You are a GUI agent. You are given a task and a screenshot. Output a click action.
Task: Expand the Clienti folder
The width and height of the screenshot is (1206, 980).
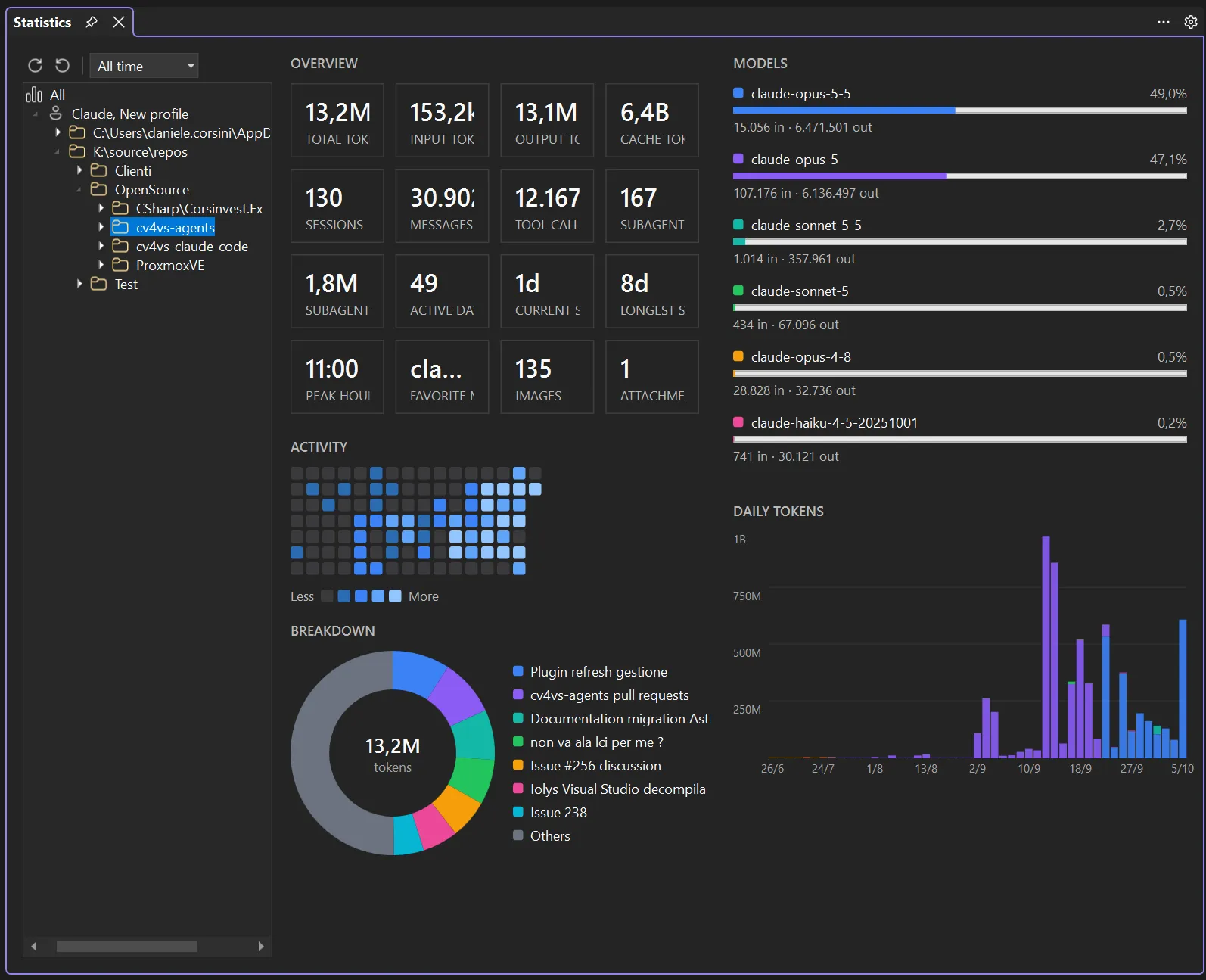click(79, 170)
